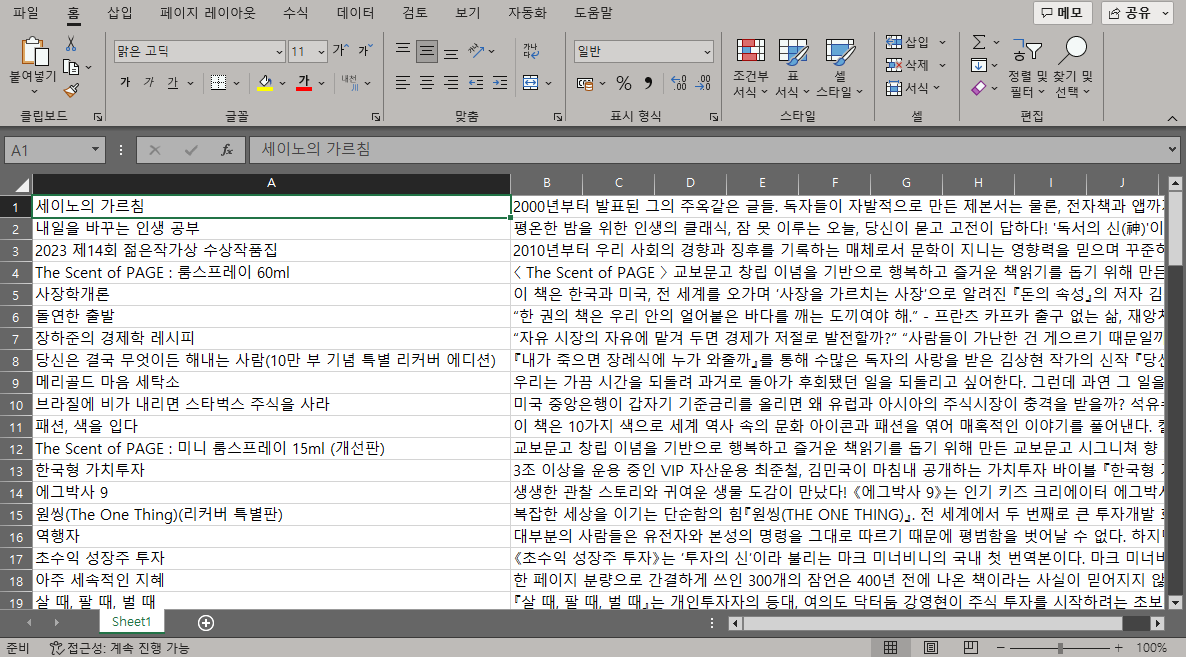Switch to page break preview
1186x657 pixels.
click(970, 647)
